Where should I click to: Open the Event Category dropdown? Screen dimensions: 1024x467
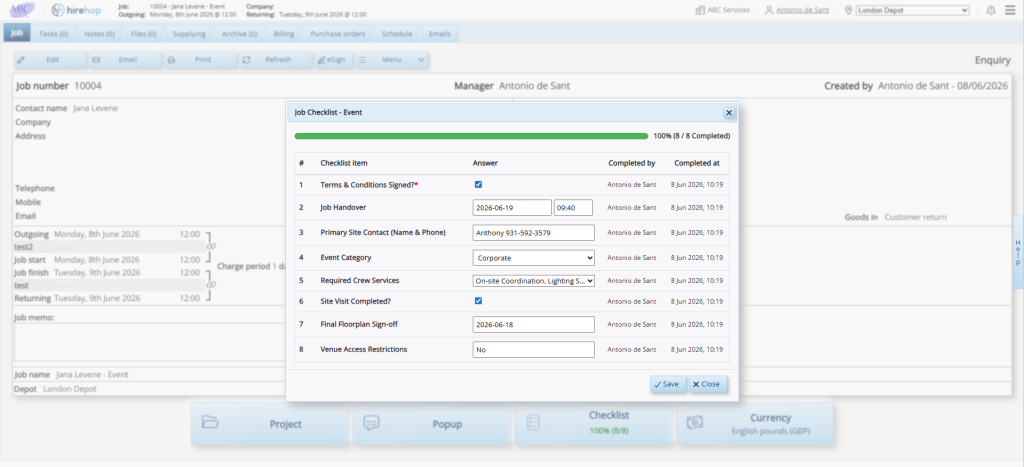pos(534,257)
